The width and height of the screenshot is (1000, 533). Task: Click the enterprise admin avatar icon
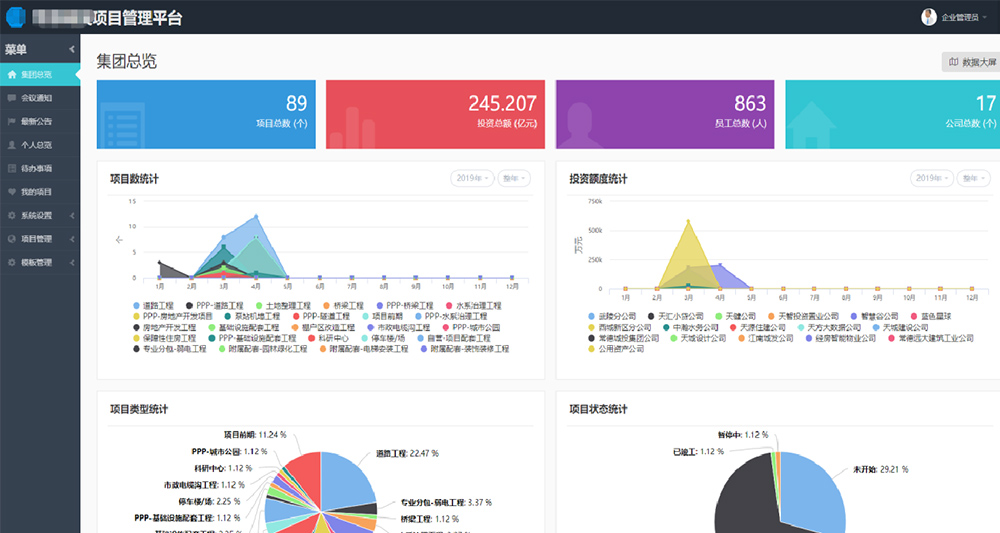929,16
